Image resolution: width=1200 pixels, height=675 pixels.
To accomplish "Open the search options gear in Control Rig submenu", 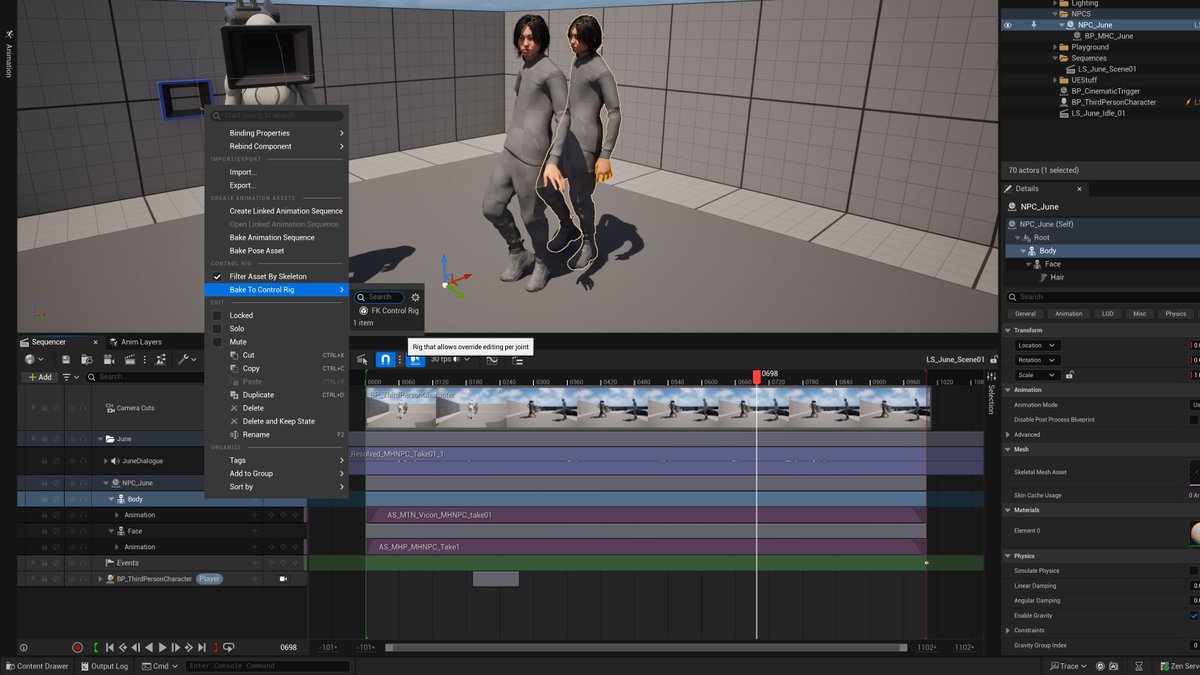I will coord(416,297).
